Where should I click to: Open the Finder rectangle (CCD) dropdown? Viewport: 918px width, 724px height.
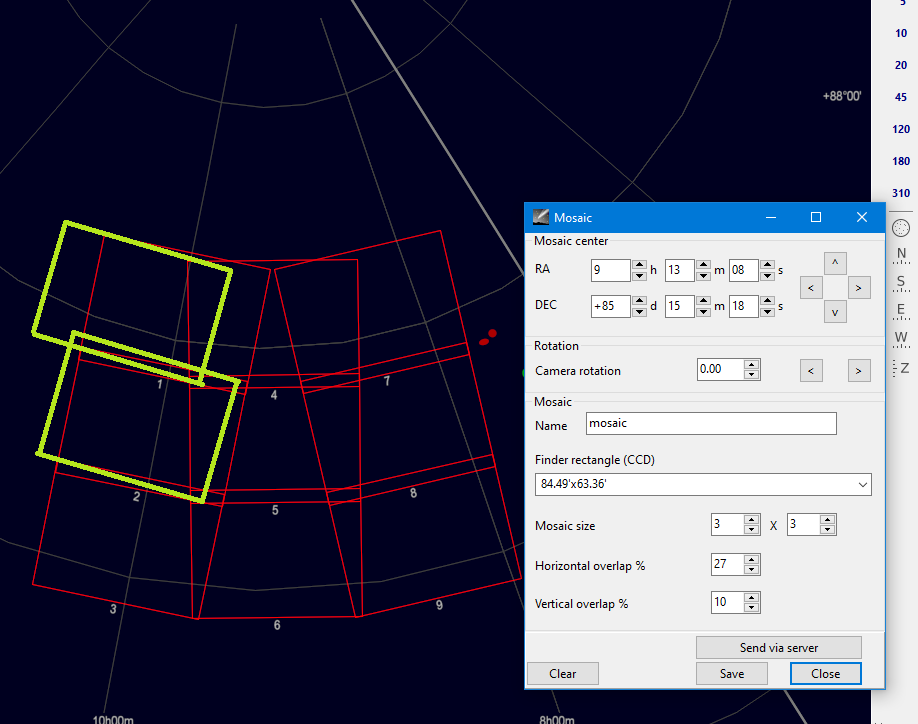(x=703, y=484)
